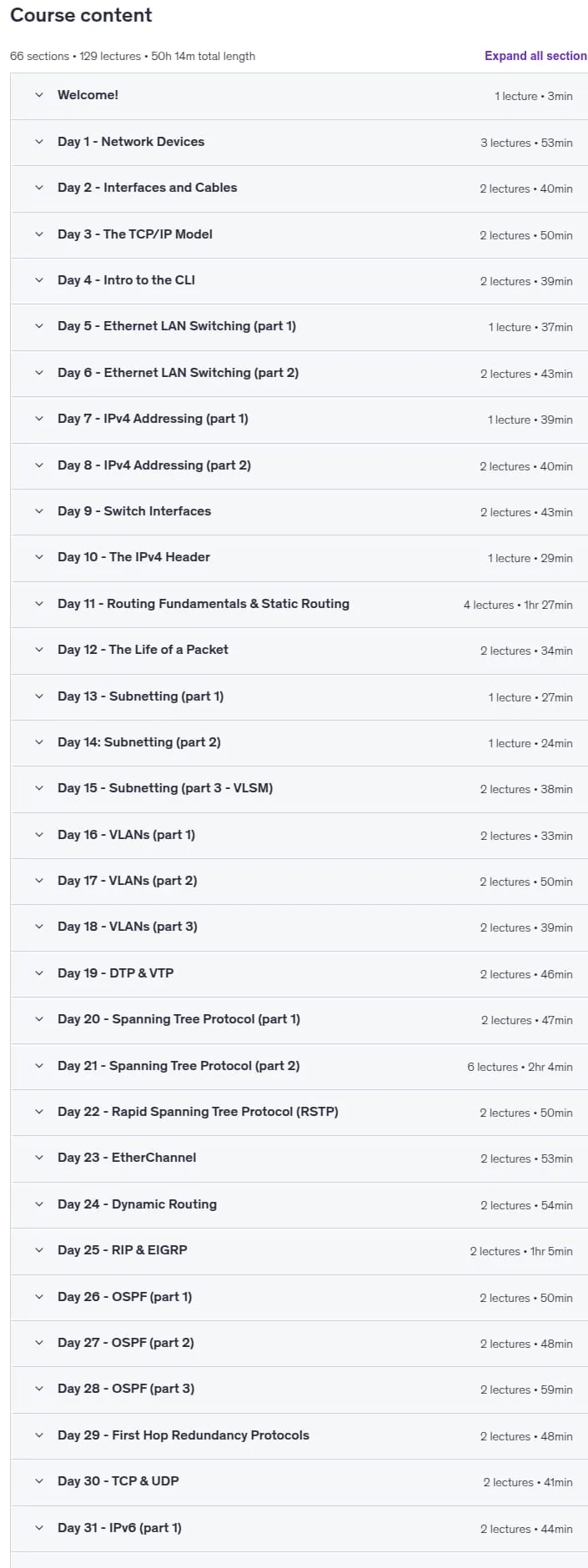Expand chevron for Day 10 - The IPv4 Header
Screen dimensions: 588x1568
click(x=39, y=557)
